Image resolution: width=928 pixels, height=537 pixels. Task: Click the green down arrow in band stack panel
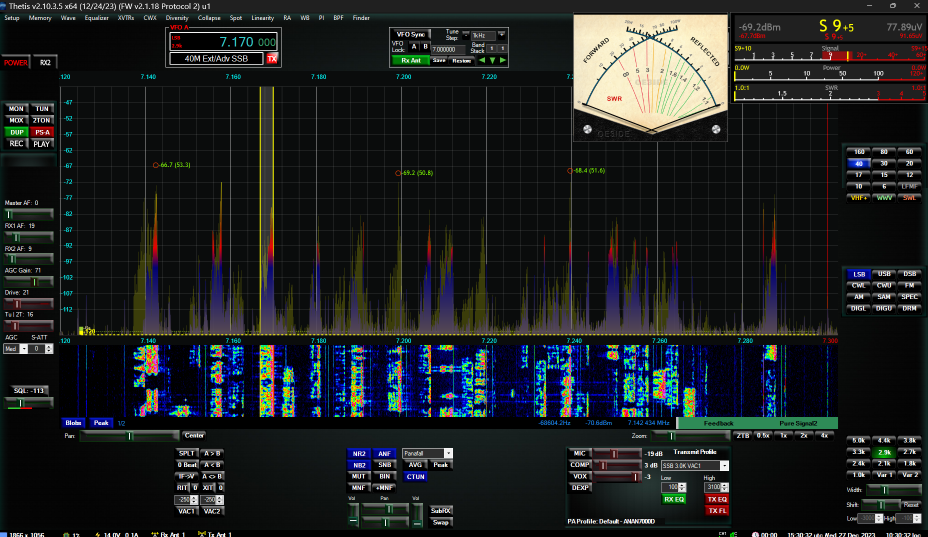[492, 60]
